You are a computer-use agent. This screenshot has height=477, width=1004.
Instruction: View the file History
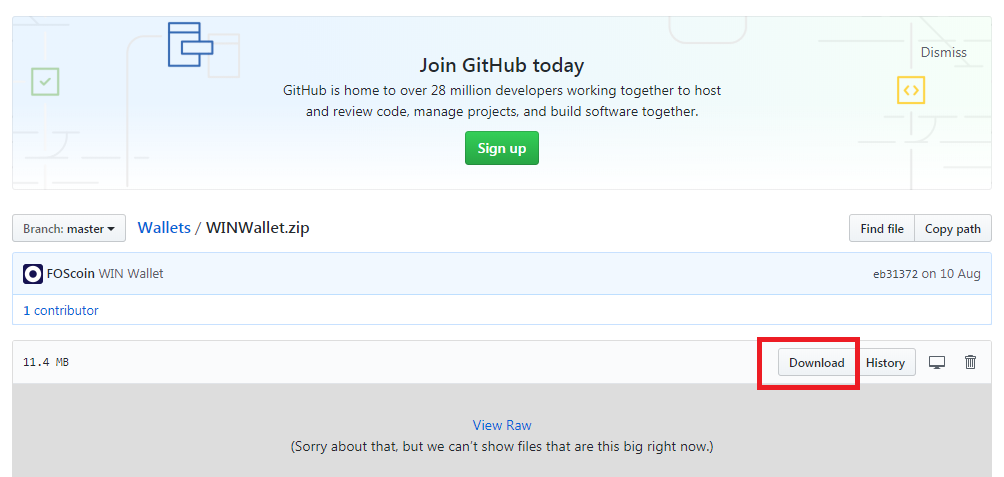coord(885,362)
